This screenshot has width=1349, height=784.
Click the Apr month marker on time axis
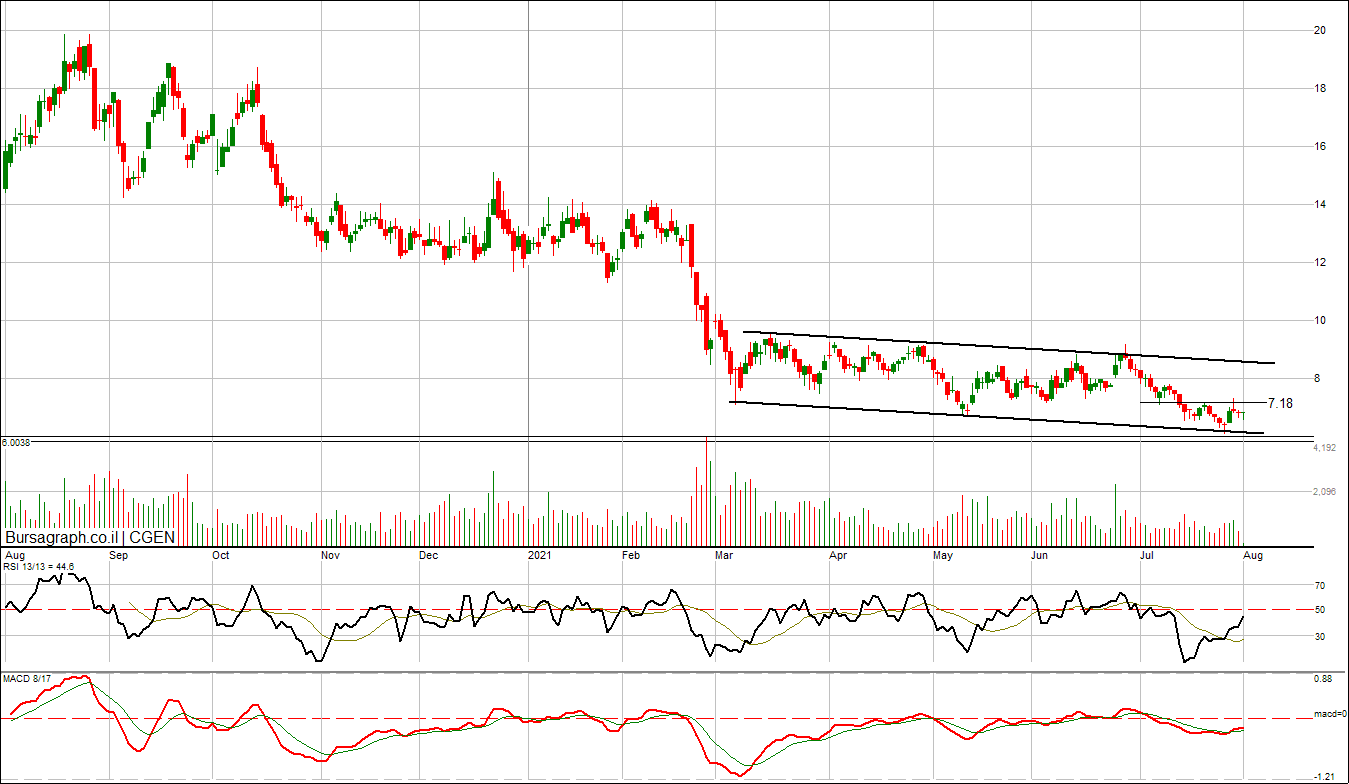[x=837, y=554]
